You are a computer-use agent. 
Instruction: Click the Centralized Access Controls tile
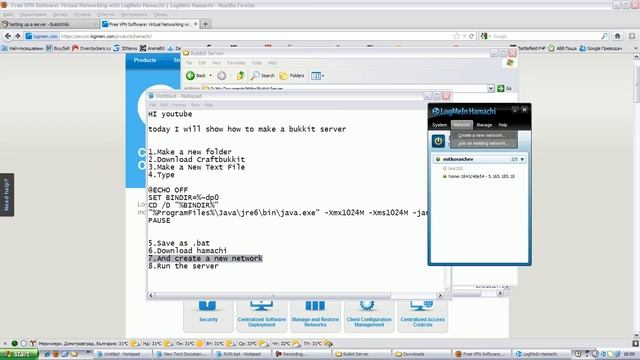[x=422, y=315]
